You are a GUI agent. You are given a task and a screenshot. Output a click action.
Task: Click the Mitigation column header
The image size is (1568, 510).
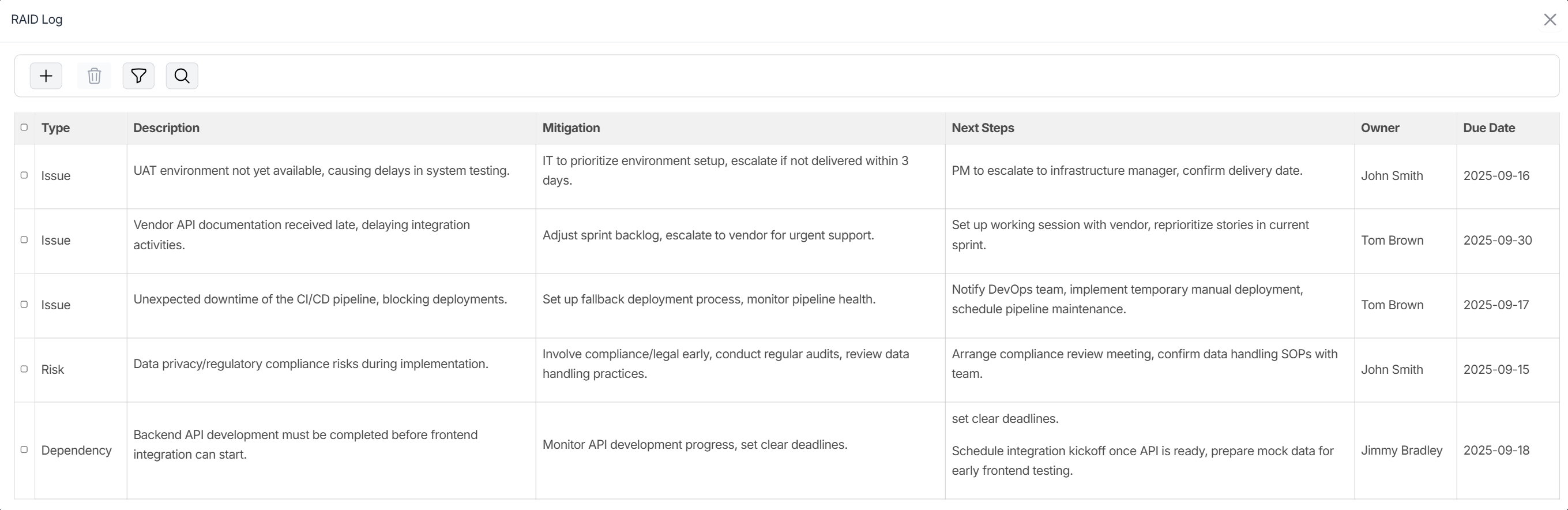(571, 128)
